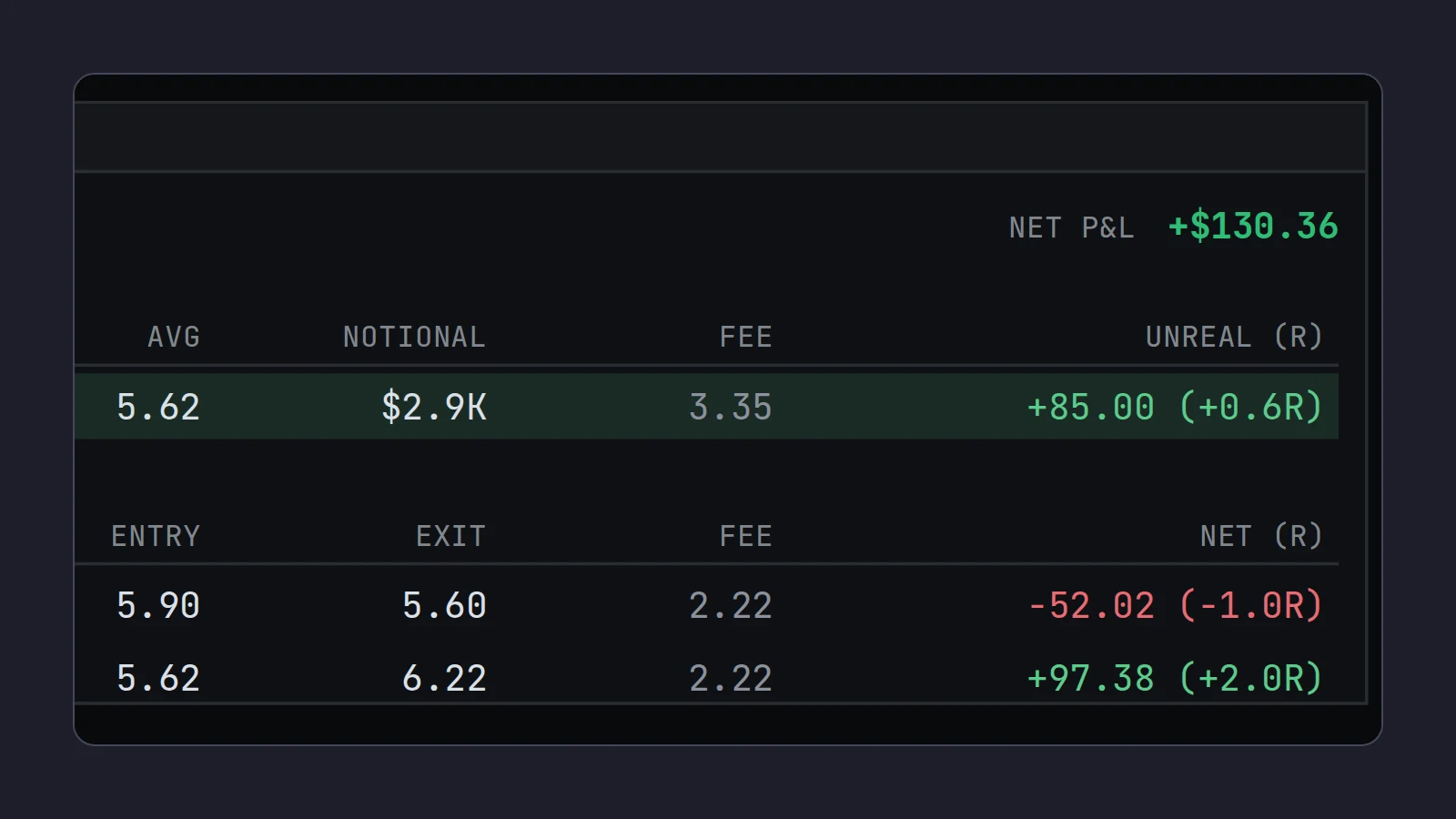This screenshot has width=1456, height=819.
Task: Click the UNREAL (R) column header
Action: 1234,337
